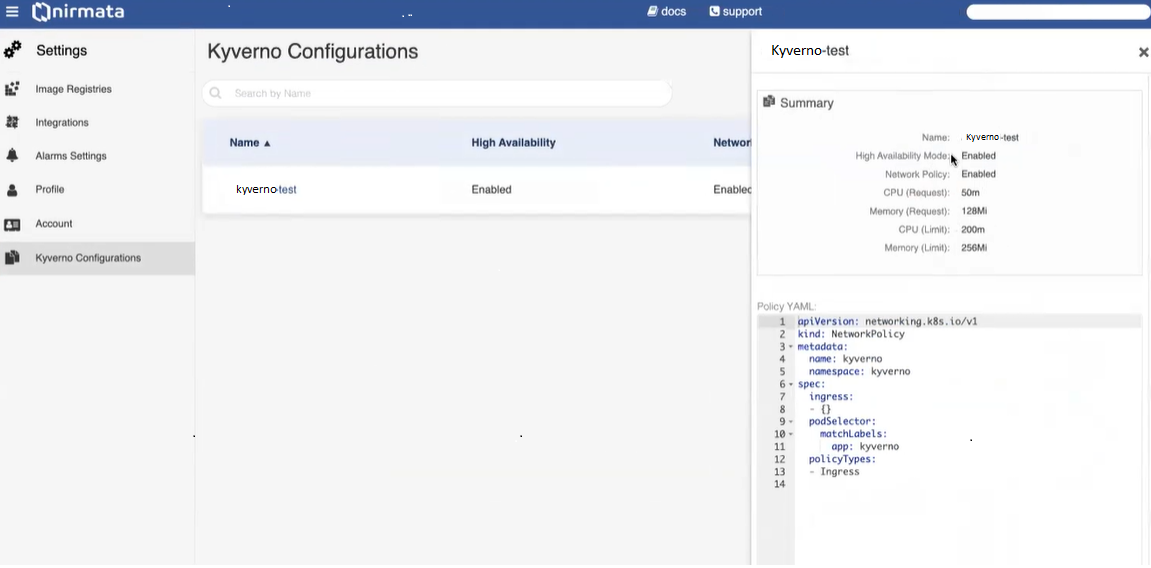This screenshot has width=1151, height=568.
Task: Click the Kyverno Configurations page heading
Action: click(x=313, y=51)
